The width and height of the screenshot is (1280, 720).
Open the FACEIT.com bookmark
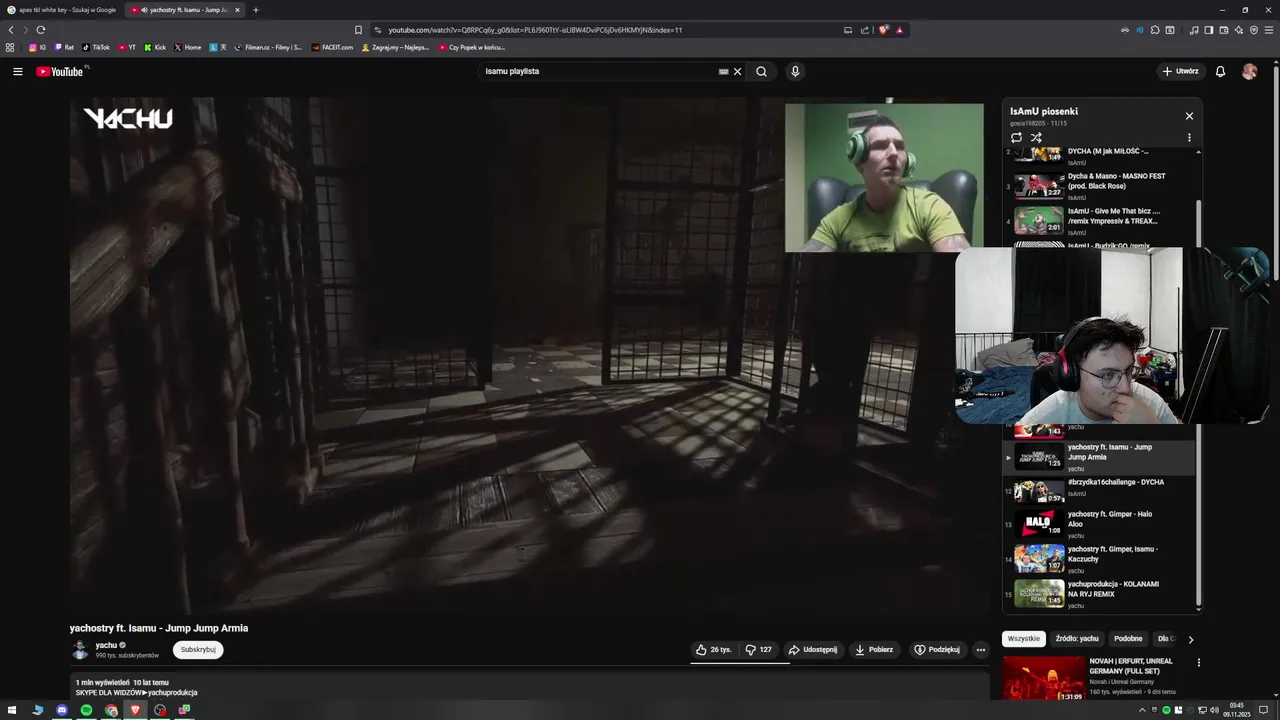tap(333, 47)
